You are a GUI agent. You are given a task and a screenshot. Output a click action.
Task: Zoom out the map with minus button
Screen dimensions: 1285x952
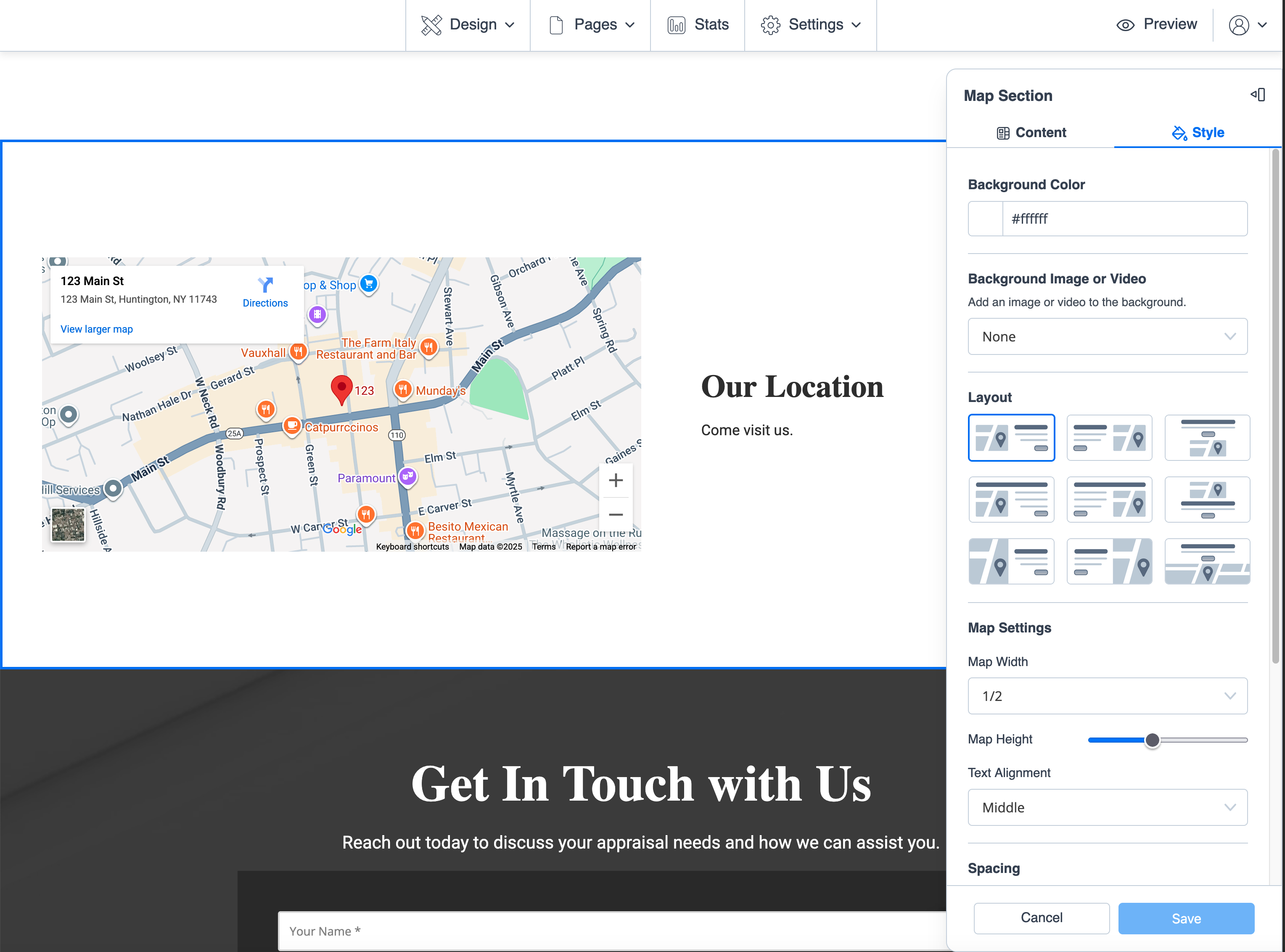click(x=616, y=514)
